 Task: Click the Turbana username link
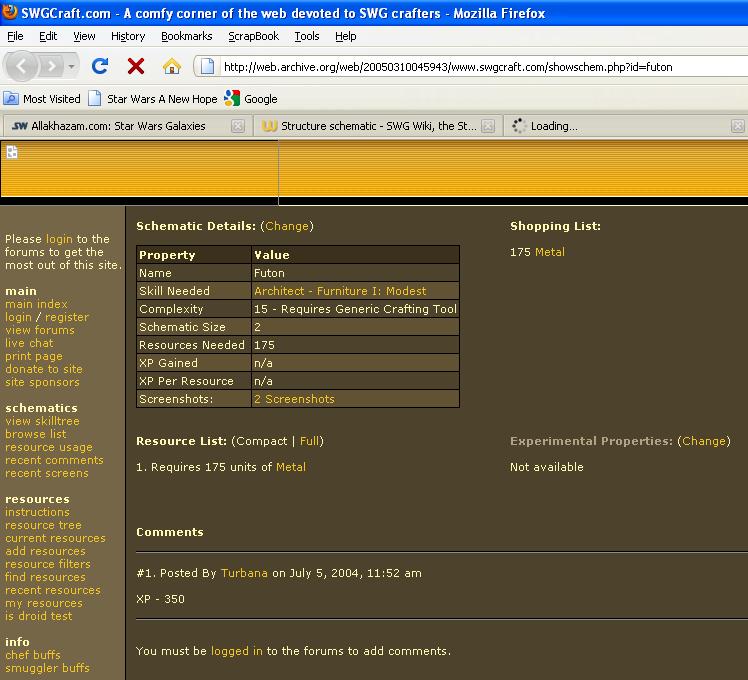tap(244, 573)
